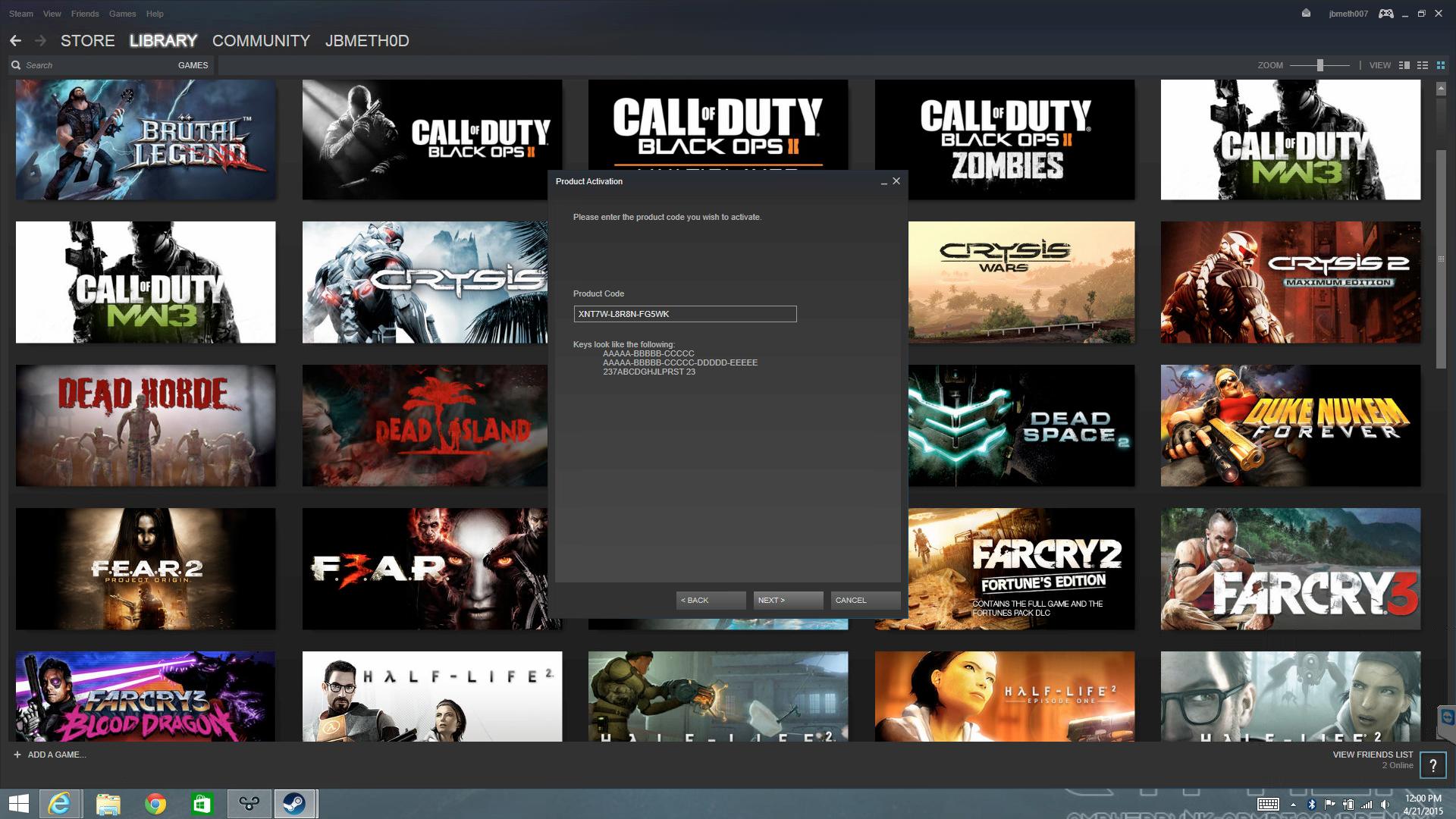The width and height of the screenshot is (1456, 819).
Task: Open the inbox envelope icon
Action: 1306,13
